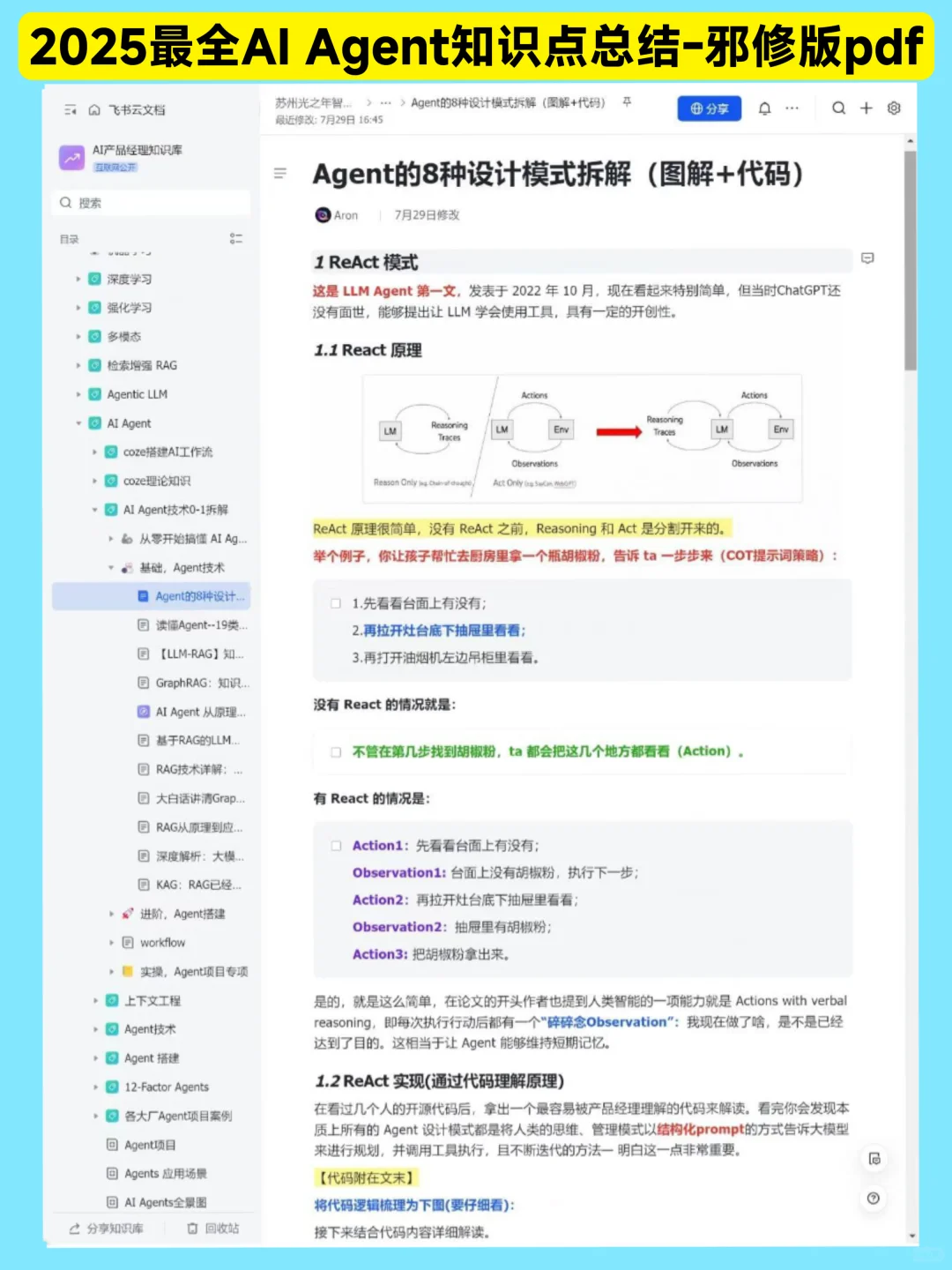The width and height of the screenshot is (952, 1270).
Task: Open the workflow tree item
Action: coord(163,943)
